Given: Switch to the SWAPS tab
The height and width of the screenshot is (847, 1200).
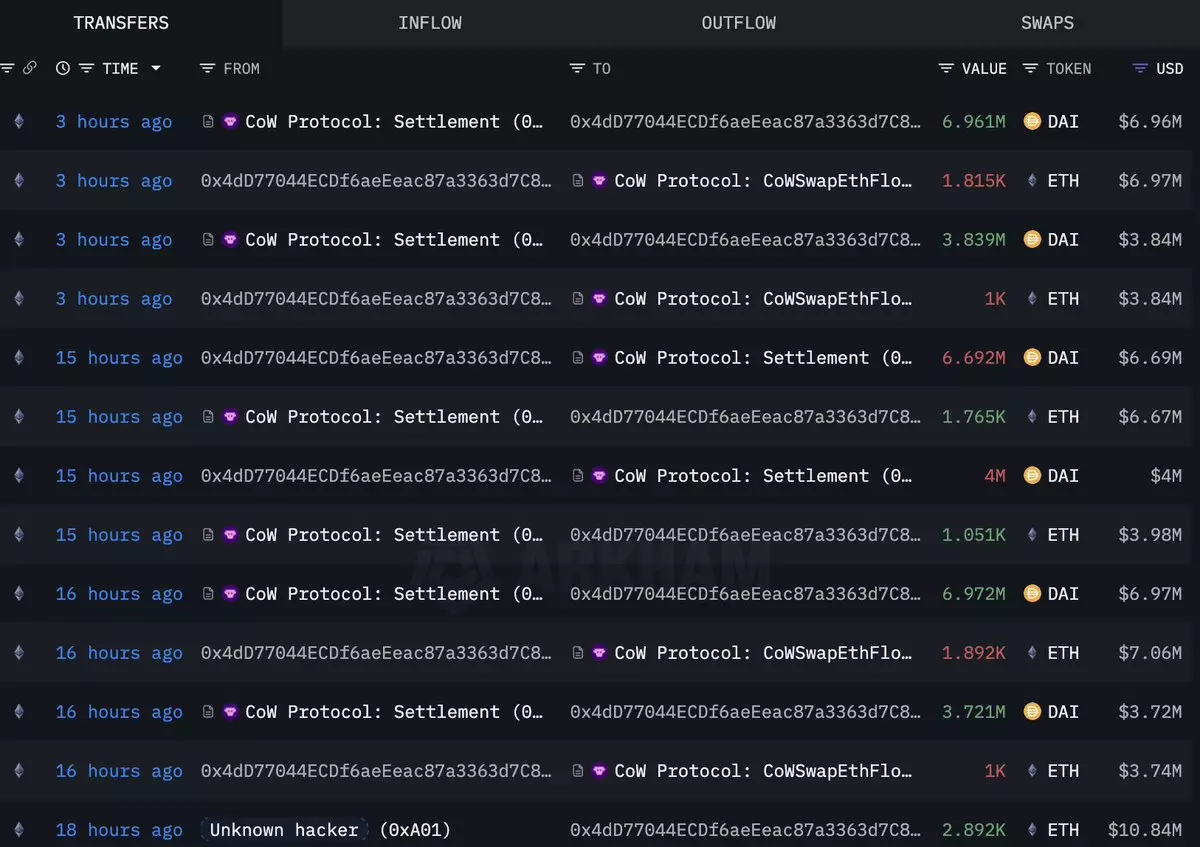Looking at the screenshot, I should (1047, 23).
